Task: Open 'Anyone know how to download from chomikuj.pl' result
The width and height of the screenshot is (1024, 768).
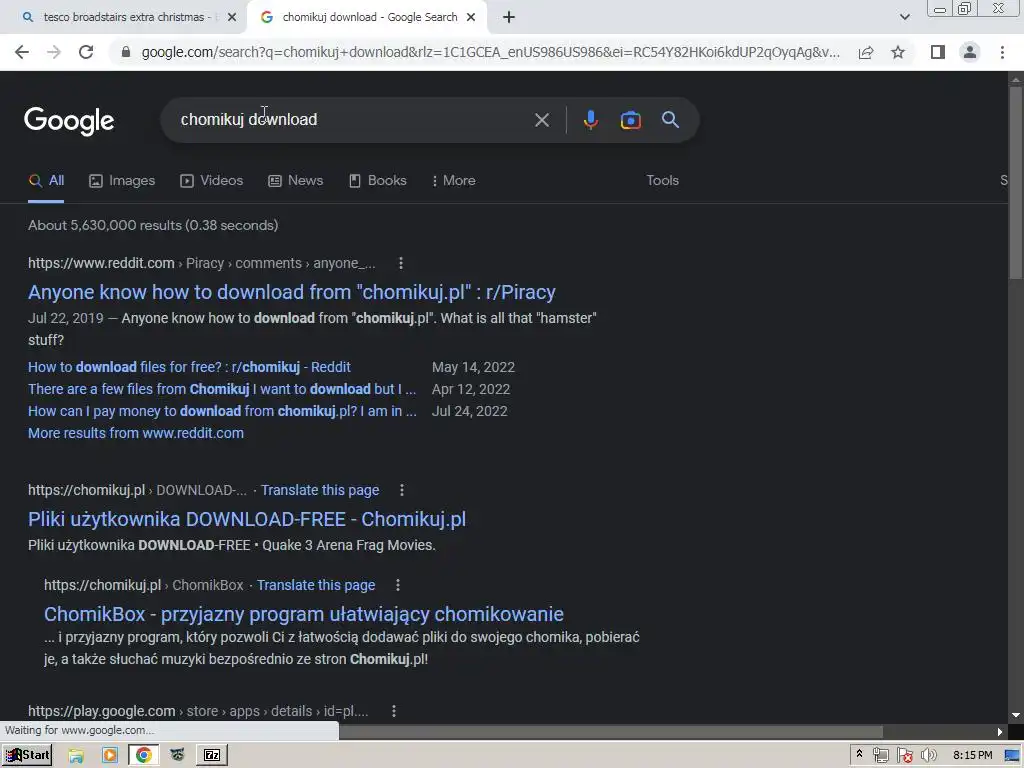Action: [291, 292]
